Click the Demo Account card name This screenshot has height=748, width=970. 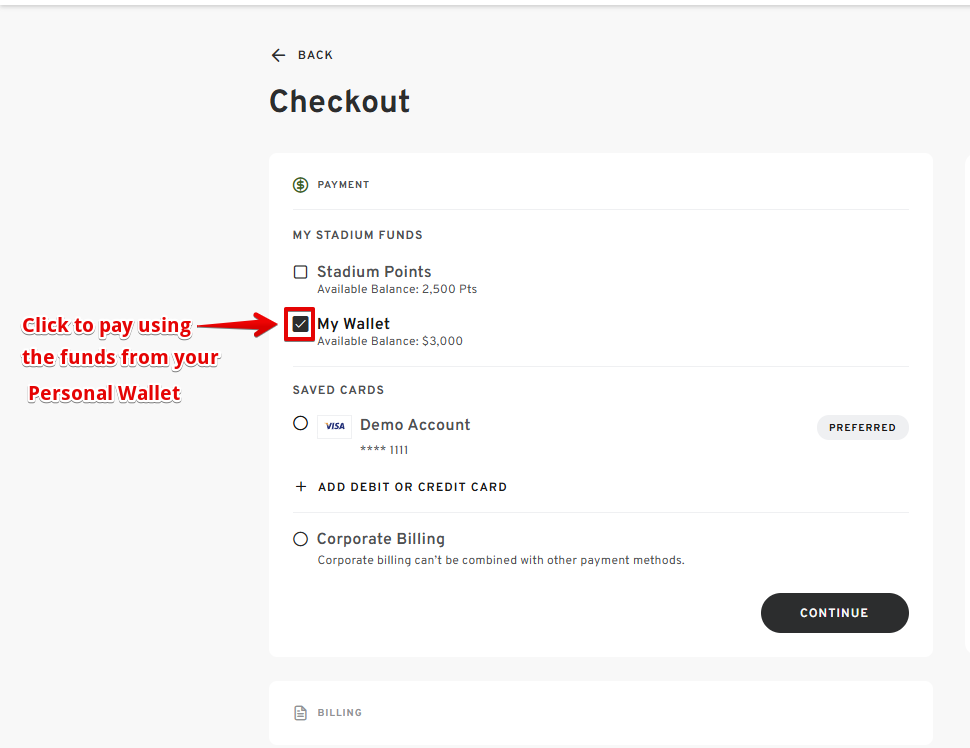[415, 425]
